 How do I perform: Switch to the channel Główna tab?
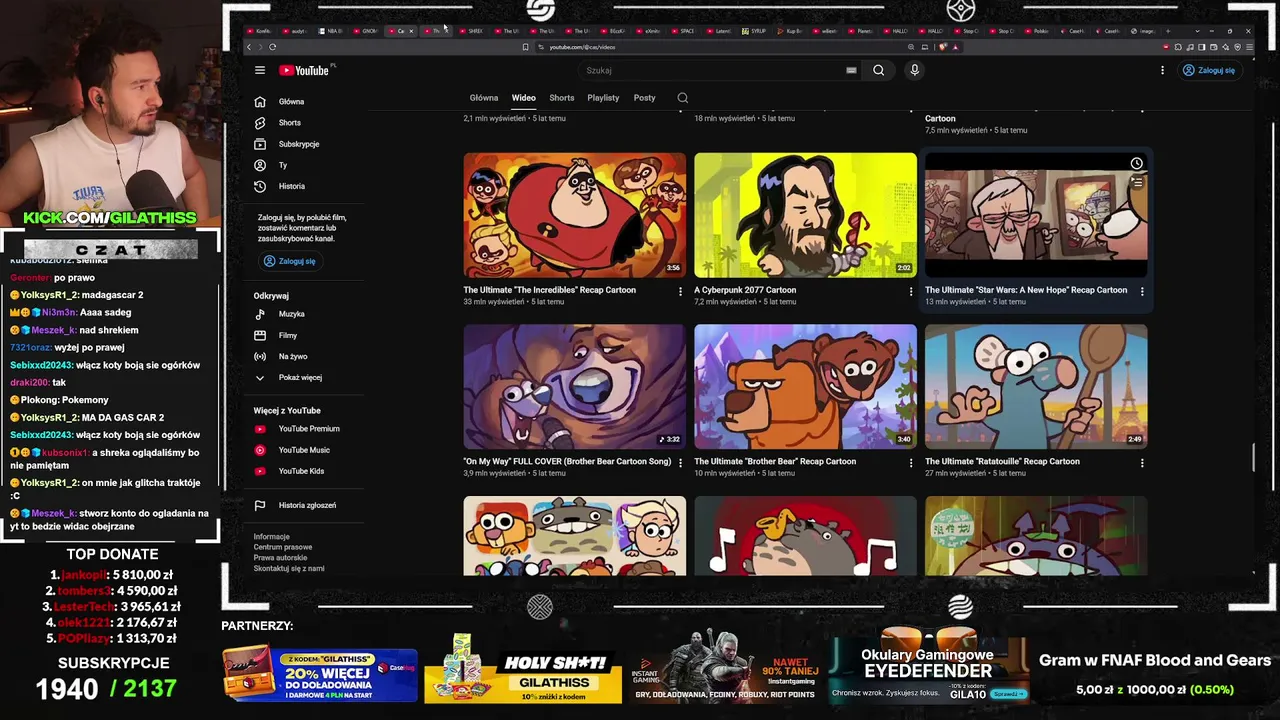click(x=484, y=98)
